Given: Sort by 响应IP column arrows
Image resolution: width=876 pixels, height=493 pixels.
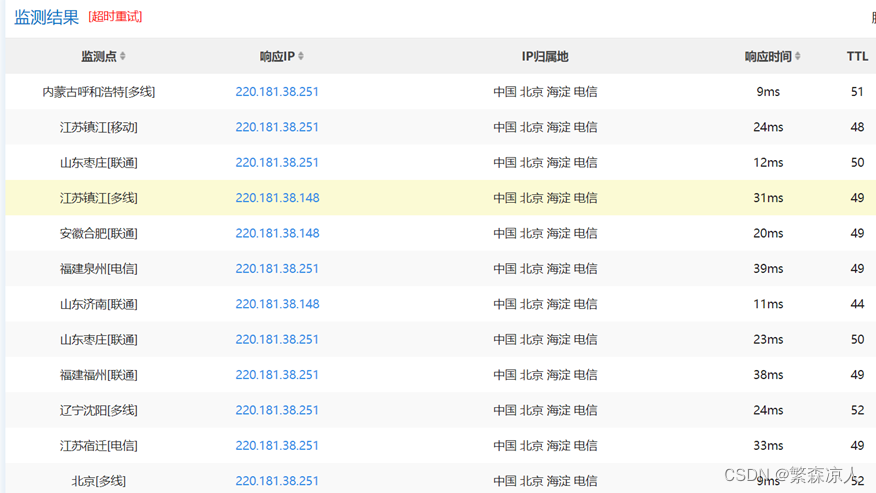Looking at the screenshot, I should click(x=301, y=56).
